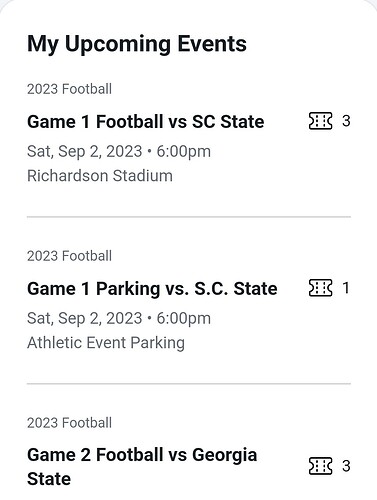Click 2023 Football label above Georgia State game
The width and height of the screenshot is (377, 500).
click(x=69, y=423)
